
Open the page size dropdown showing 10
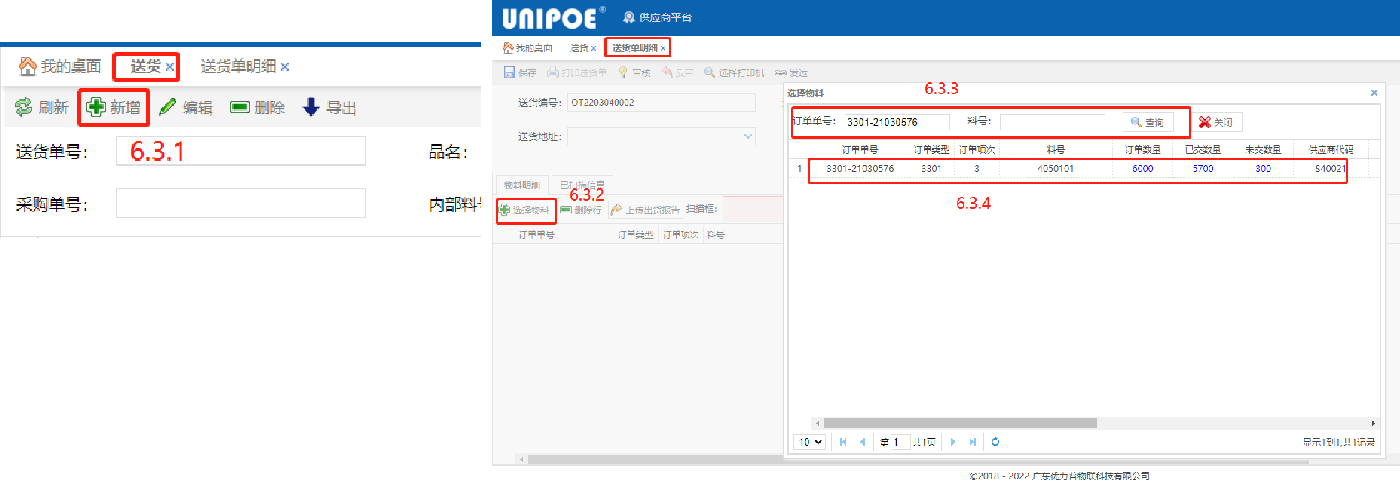(808, 441)
